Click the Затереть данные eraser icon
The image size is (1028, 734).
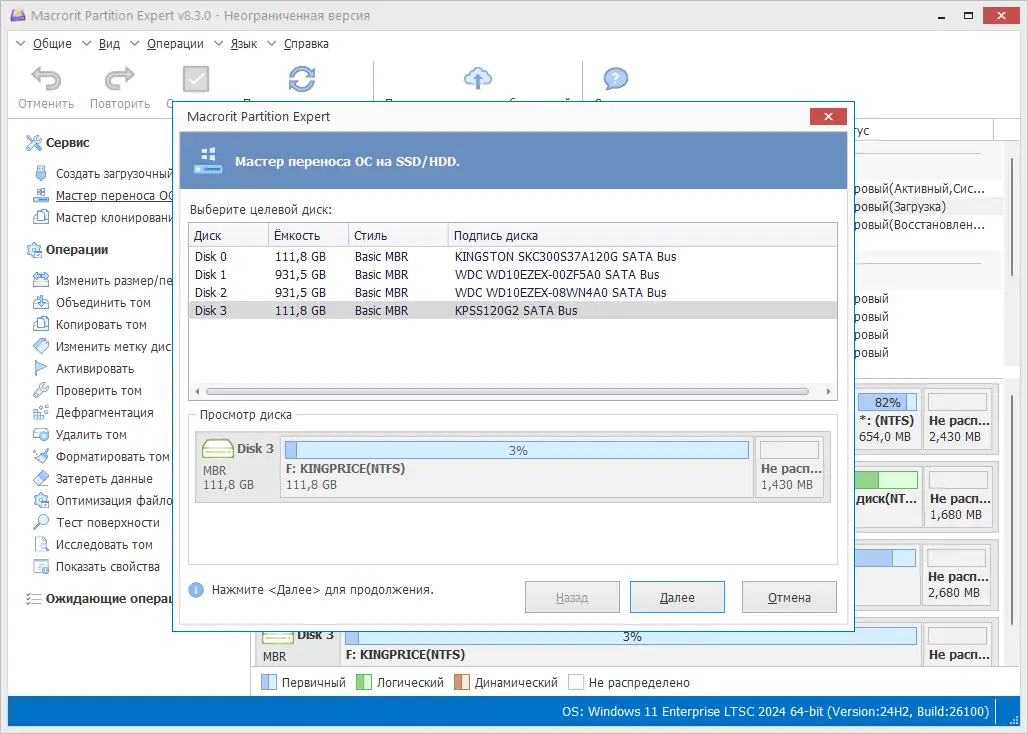point(41,478)
